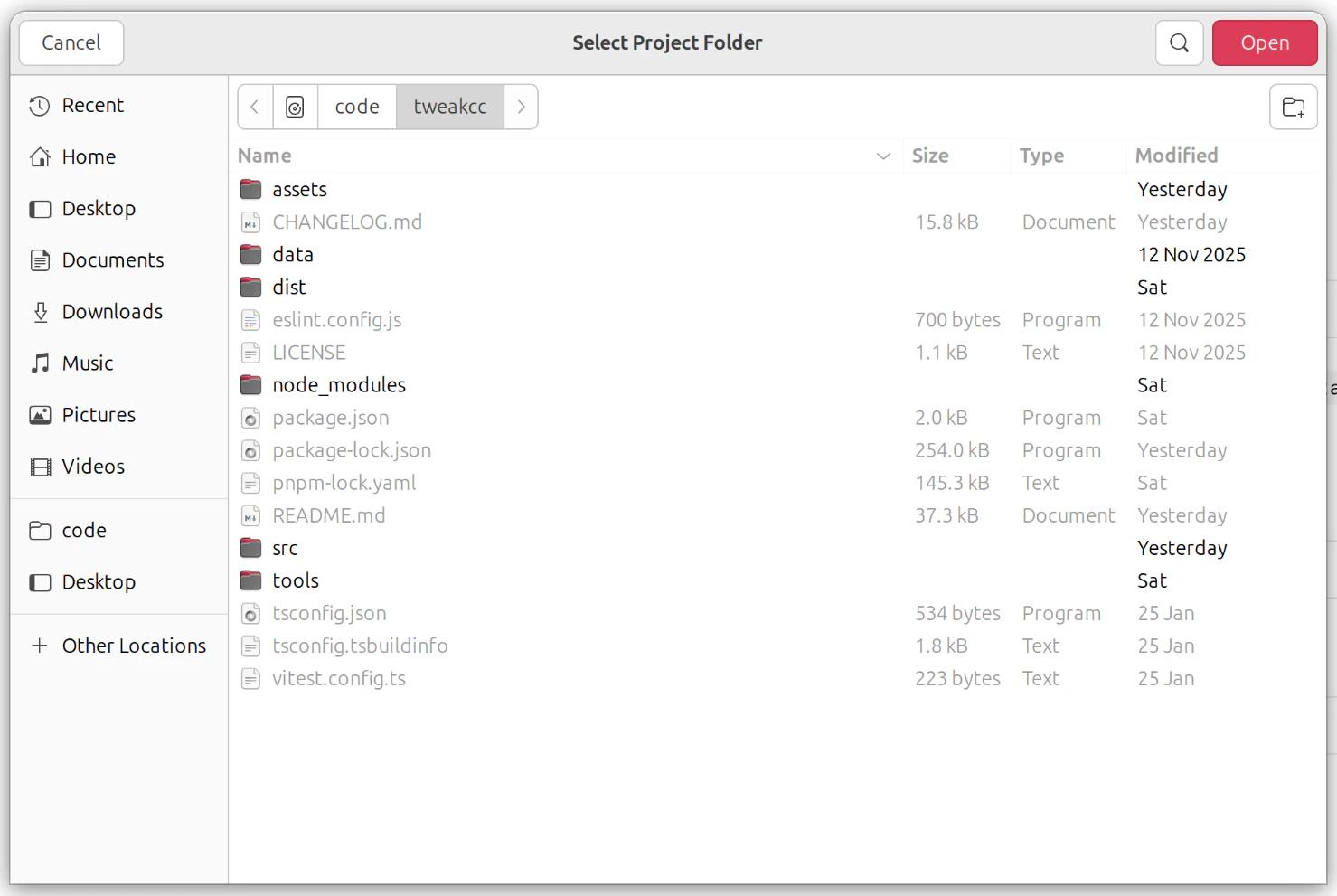Open the Downloads sidebar entry
The height and width of the screenshot is (896, 1337).
tap(112, 311)
